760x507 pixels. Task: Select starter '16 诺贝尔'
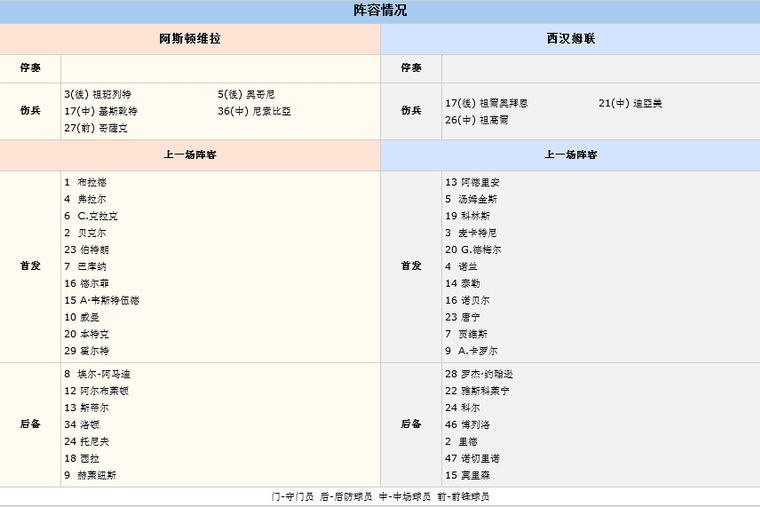pyautogui.click(x=468, y=301)
